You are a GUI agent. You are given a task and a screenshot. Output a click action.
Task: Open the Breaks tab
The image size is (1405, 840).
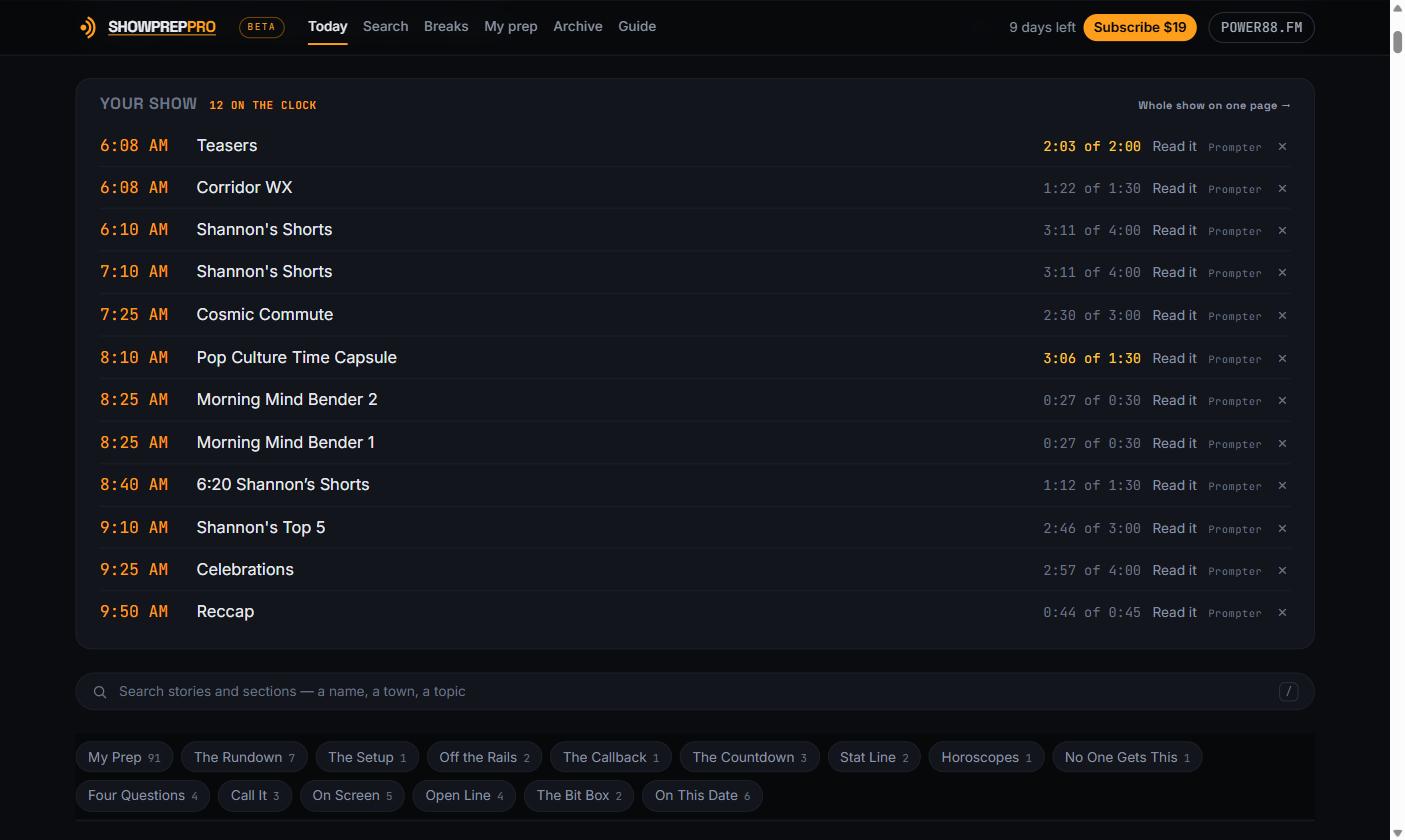click(x=446, y=27)
